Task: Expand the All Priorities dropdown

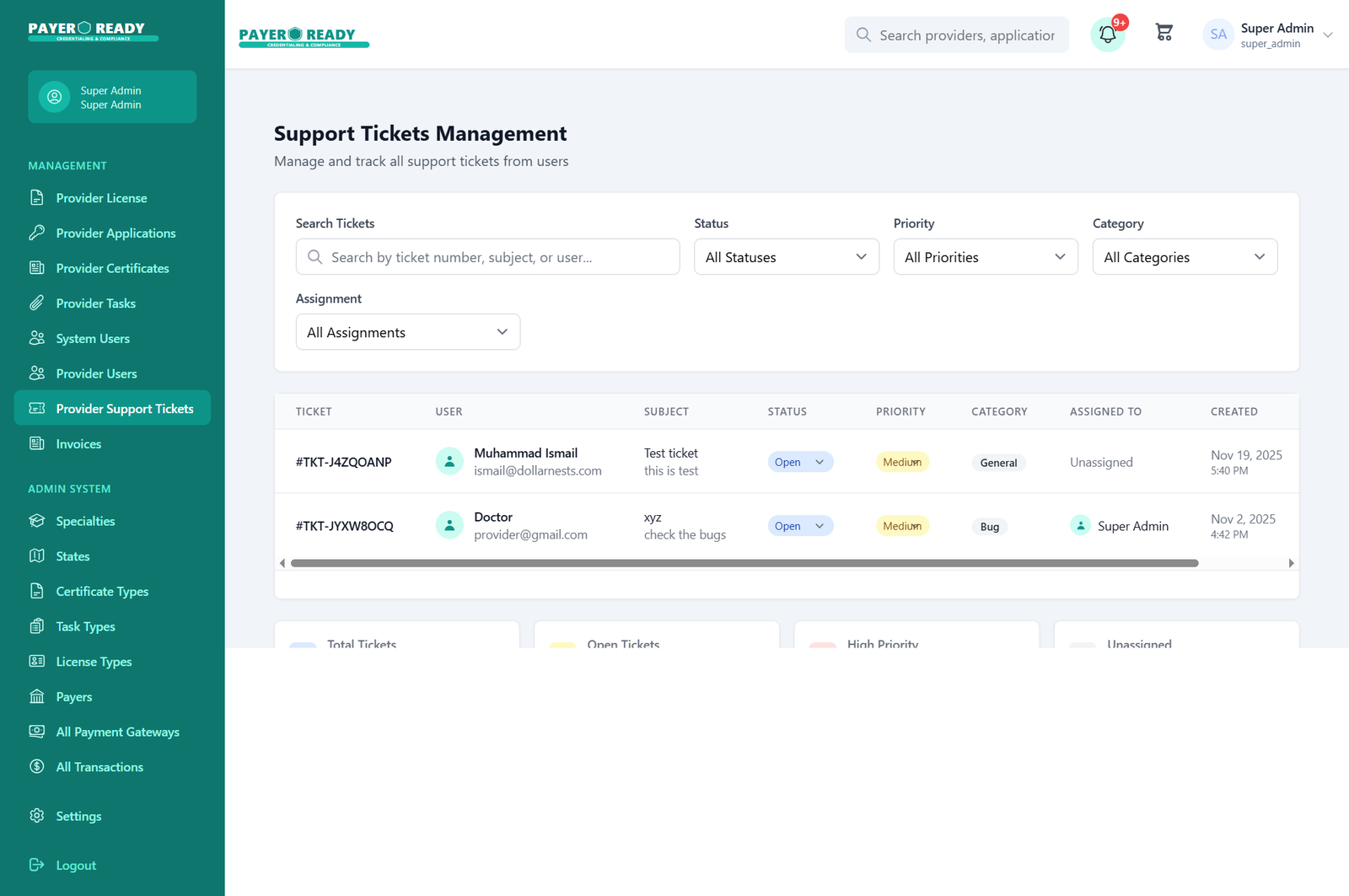Action: click(x=985, y=257)
